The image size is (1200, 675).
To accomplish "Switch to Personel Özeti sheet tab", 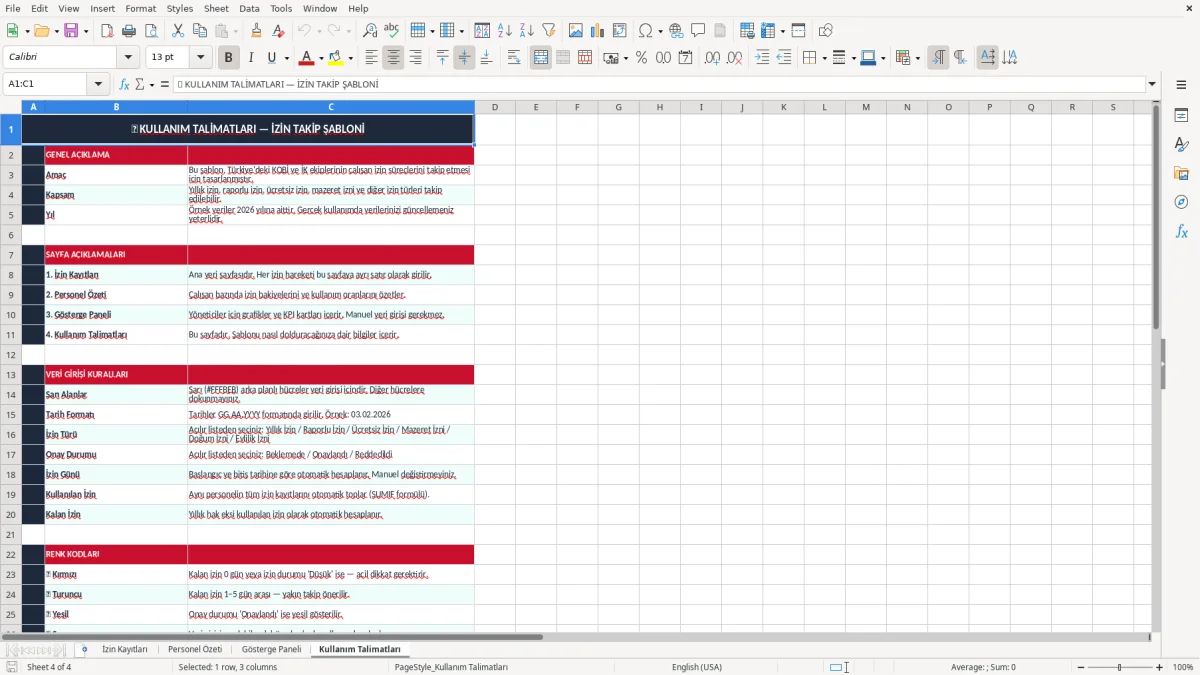I will point(195,649).
